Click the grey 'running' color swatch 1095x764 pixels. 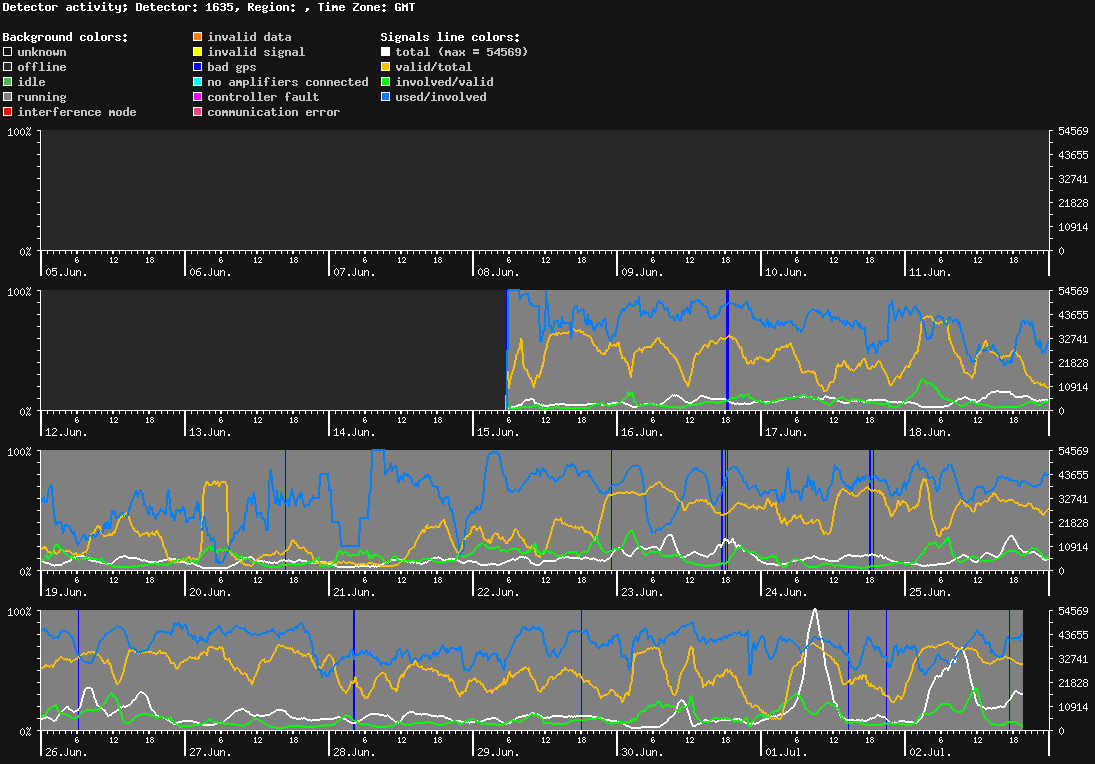pos(8,97)
